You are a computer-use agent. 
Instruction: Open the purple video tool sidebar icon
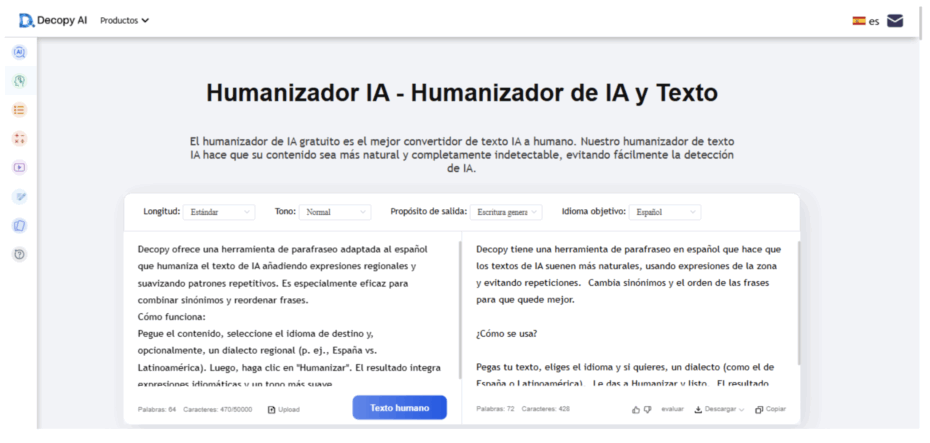(x=20, y=168)
